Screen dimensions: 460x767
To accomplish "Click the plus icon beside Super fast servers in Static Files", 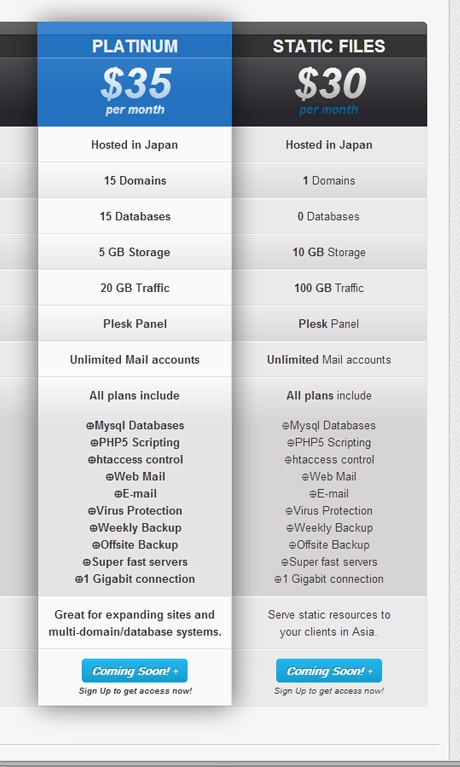I will [285, 563].
